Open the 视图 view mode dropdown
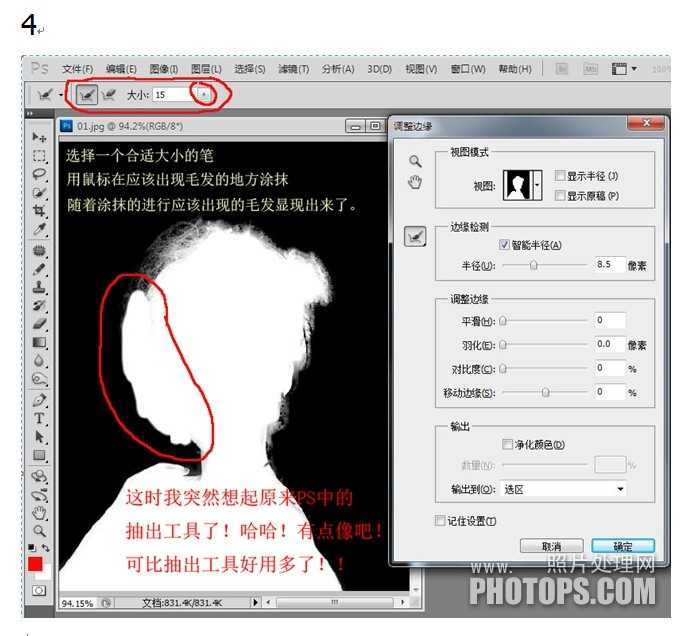 (537, 185)
